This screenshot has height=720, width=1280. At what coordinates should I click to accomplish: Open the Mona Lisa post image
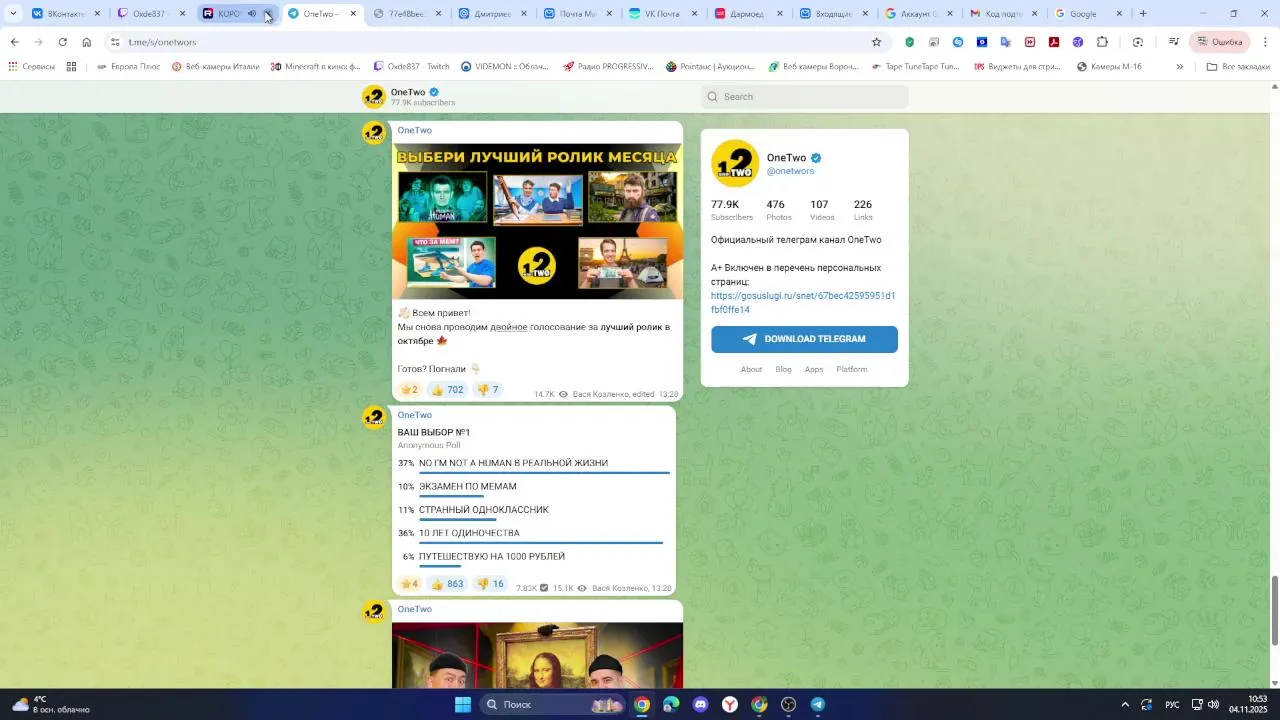[537, 655]
